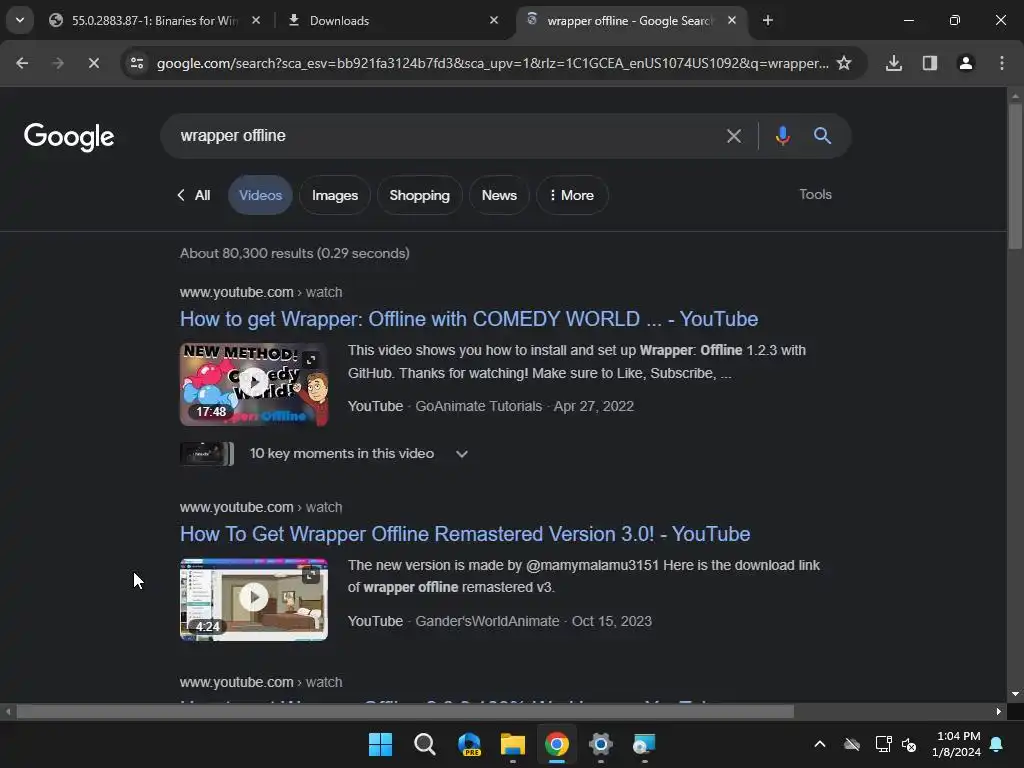This screenshot has width=1024, height=768.
Task: Open the clock showing 1:04 PM
Action: point(957,744)
